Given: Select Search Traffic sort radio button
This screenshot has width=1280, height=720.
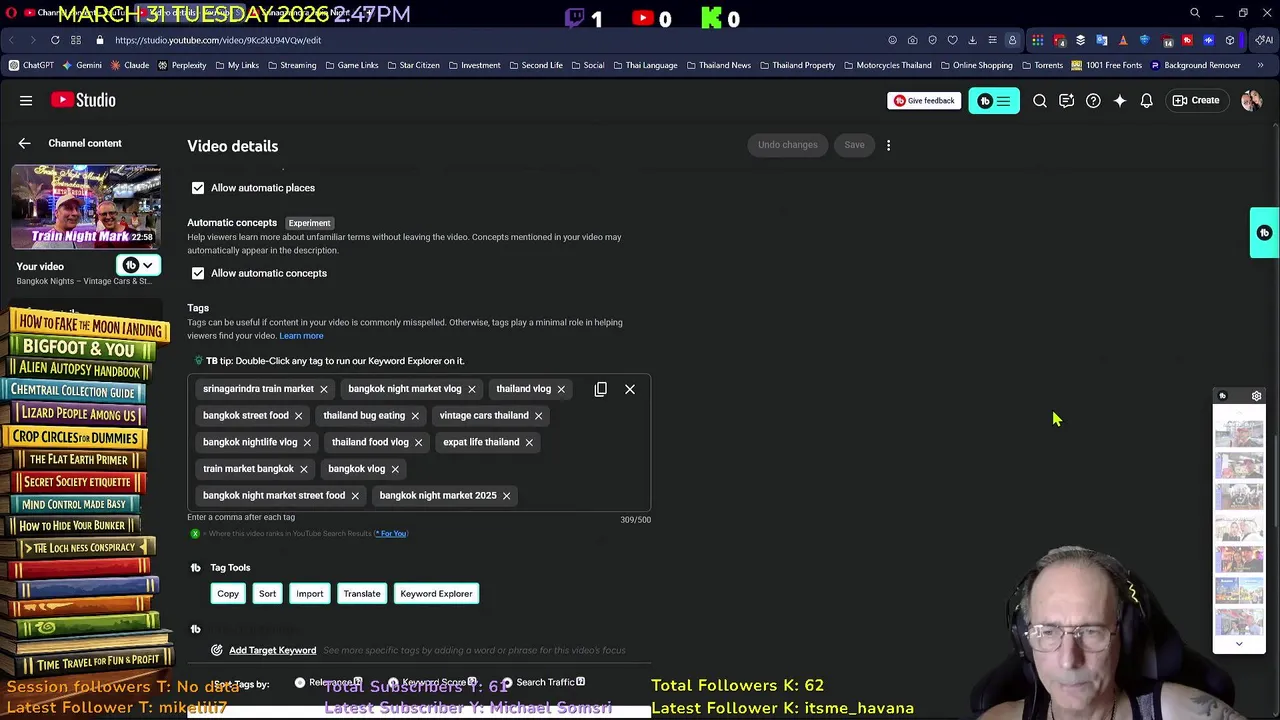Looking at the screenshot, I should tap(507, 683).
